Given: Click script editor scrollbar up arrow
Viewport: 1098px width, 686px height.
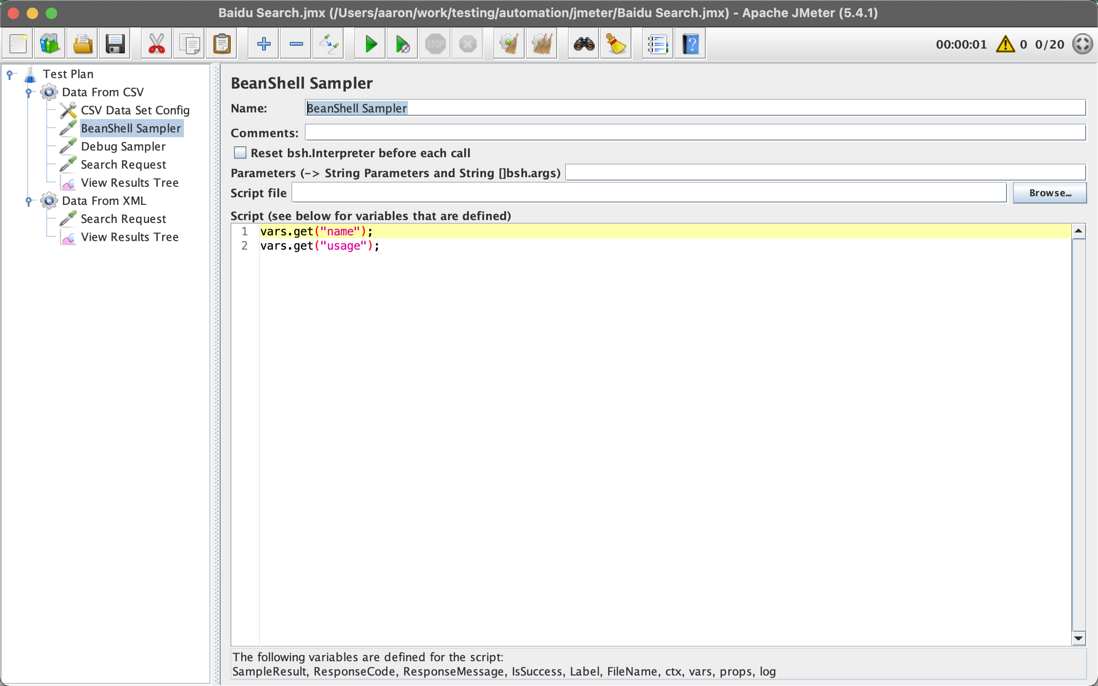Looking at the screenshot, I should pyautogui.click(x=1078, y=232).
